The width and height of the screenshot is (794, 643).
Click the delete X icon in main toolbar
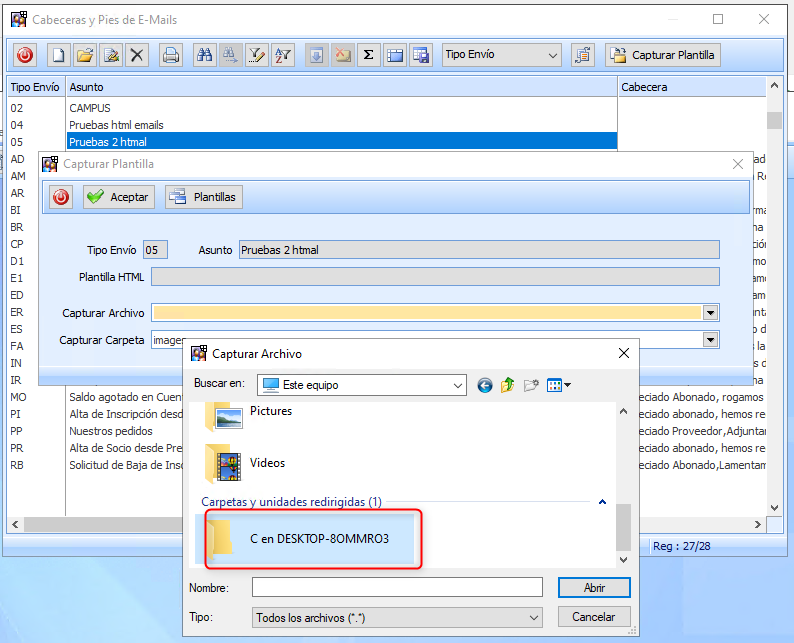pos(137,55)
